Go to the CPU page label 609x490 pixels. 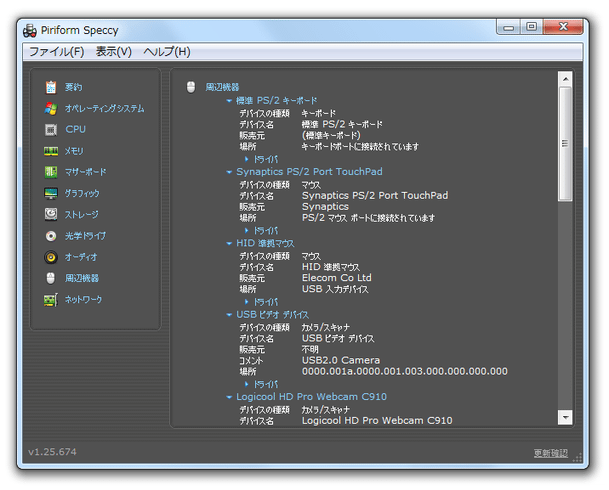[75, 129]
